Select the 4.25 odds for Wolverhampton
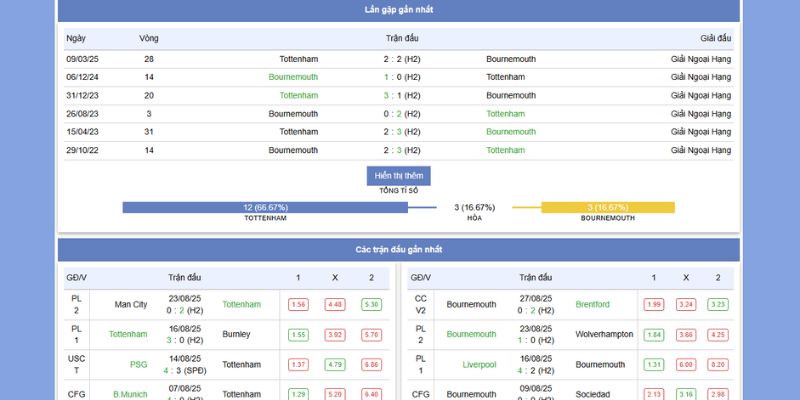Image resolution: width=800 pixels, height=400 pixels. (x=717, y=334)
